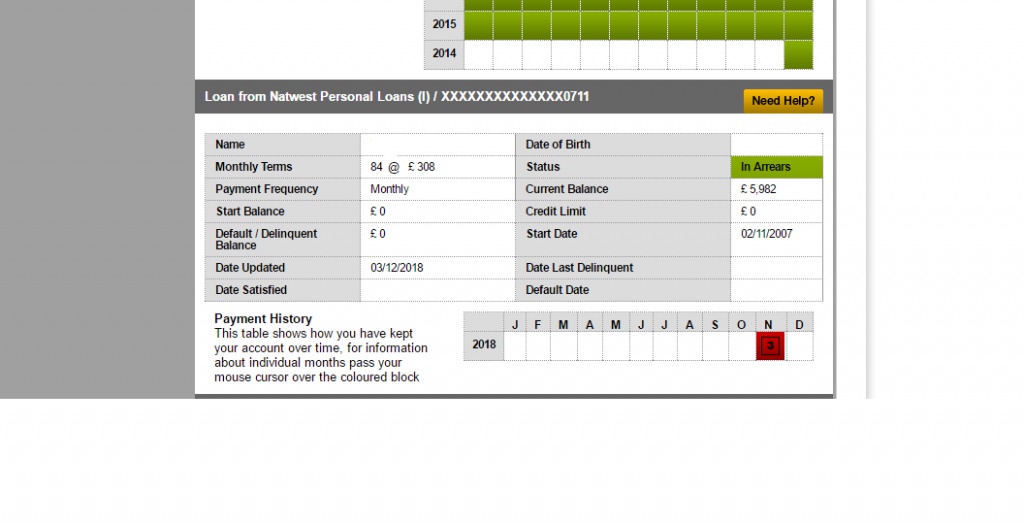This screenshot has height=524, width=1024.
Task: Click the empty December 2018 payment cell
Action: pos(800,346)
